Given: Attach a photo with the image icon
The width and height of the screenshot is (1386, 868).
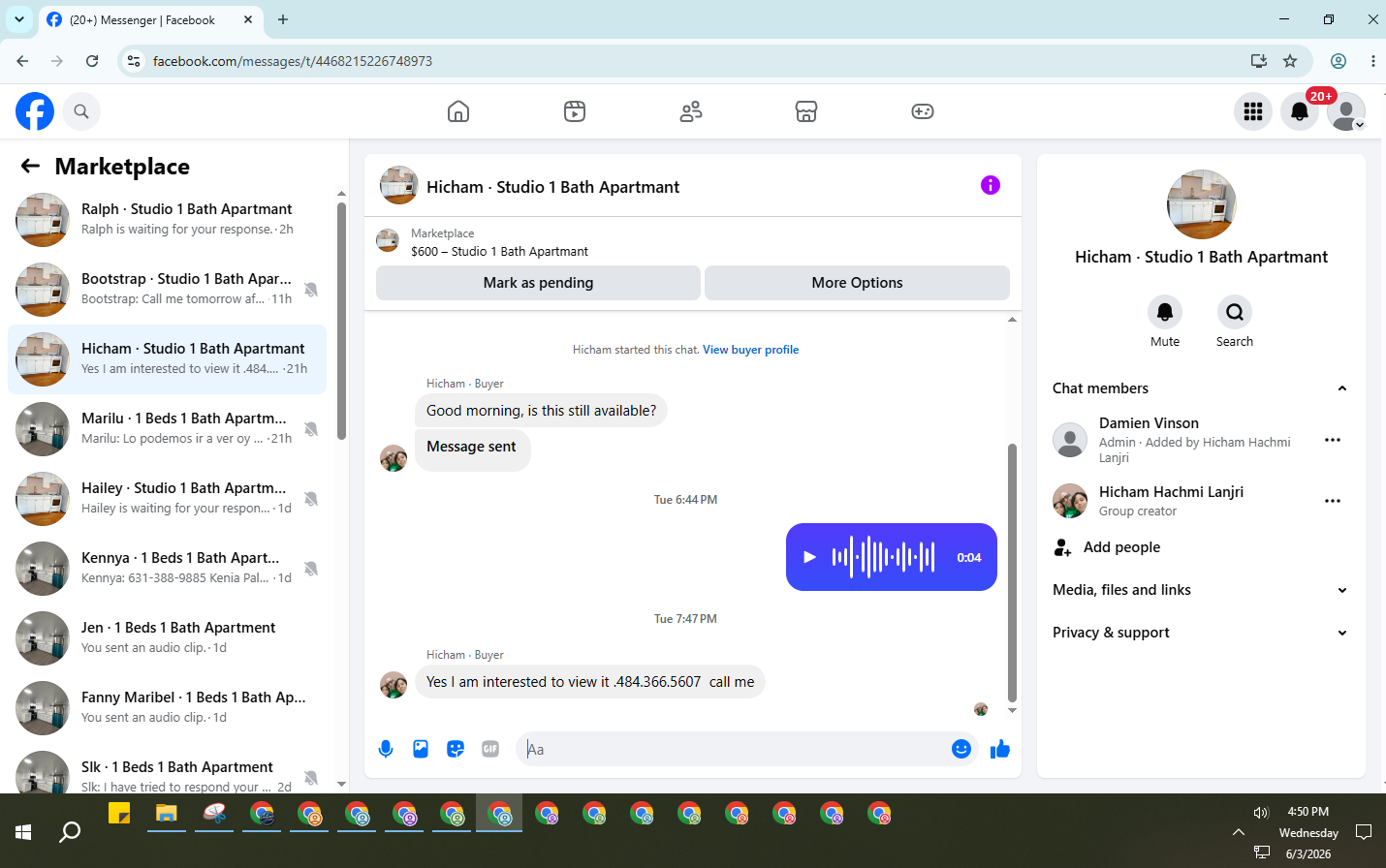Looking at the screenshot, I should click(x=421, y=749).
